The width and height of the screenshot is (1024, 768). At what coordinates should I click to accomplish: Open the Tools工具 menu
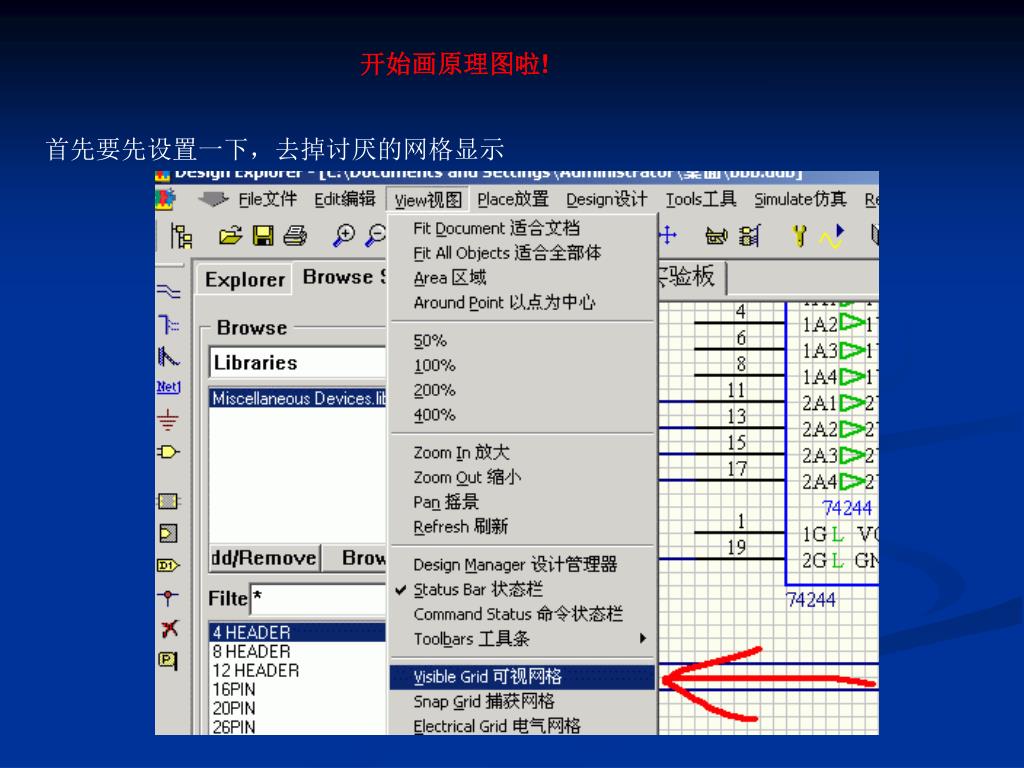pos(701,199)
